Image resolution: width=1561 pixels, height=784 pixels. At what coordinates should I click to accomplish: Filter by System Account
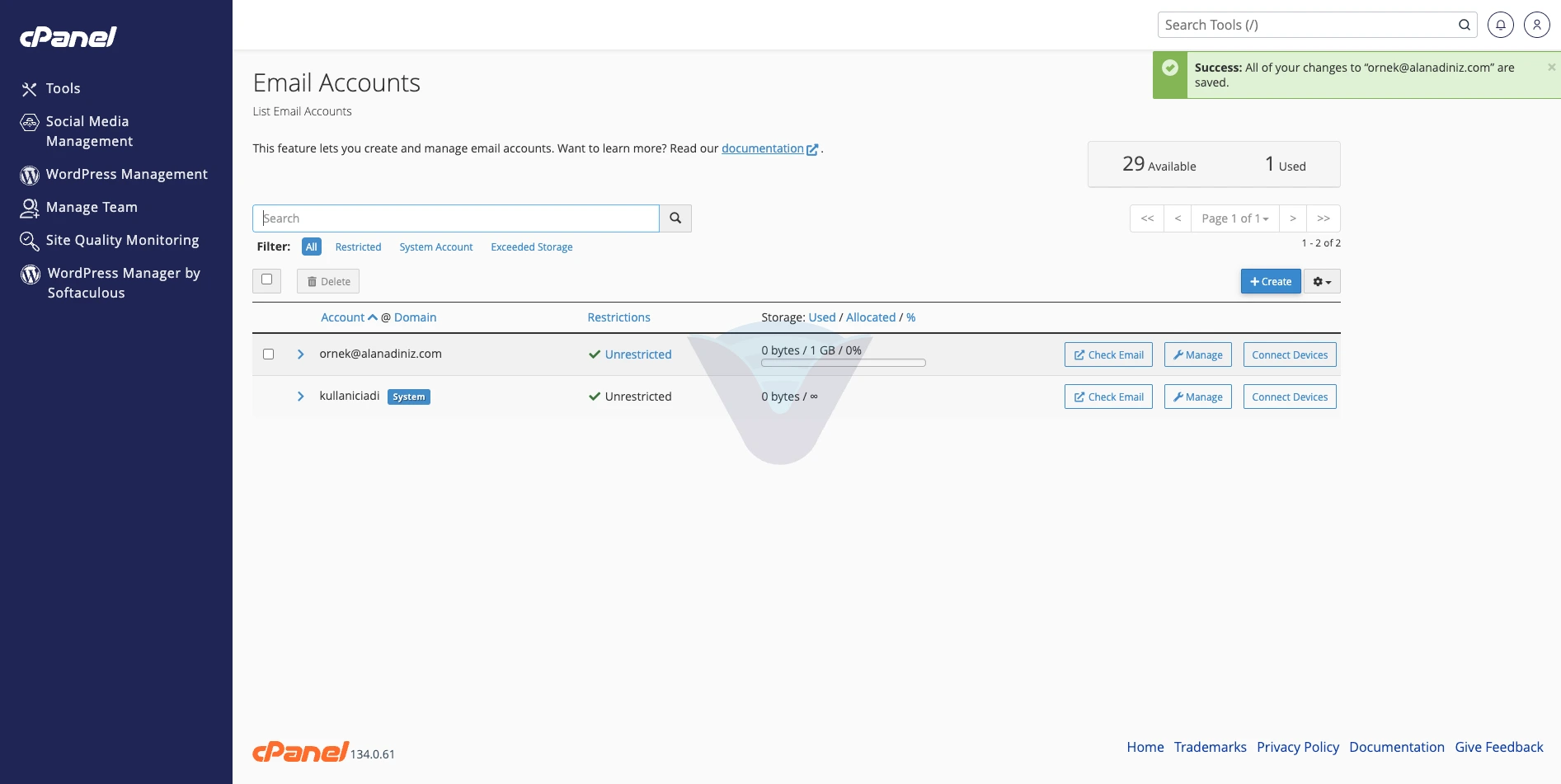[x=436, y=247]
